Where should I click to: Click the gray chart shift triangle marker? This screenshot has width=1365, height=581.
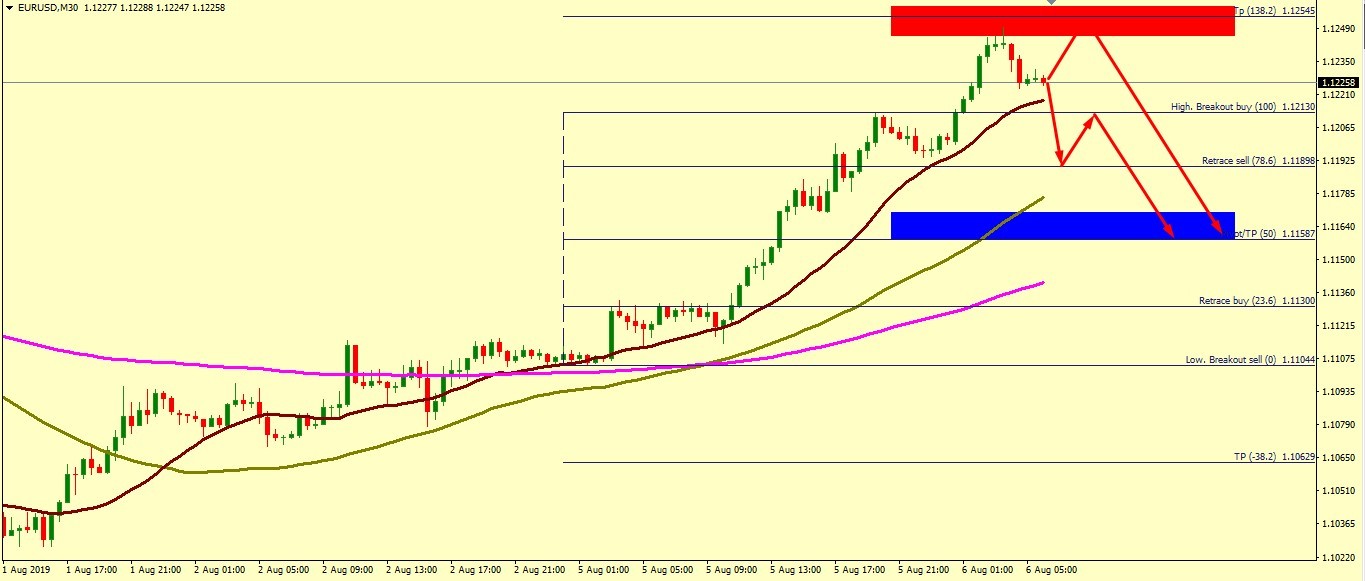coord(1050,3)
